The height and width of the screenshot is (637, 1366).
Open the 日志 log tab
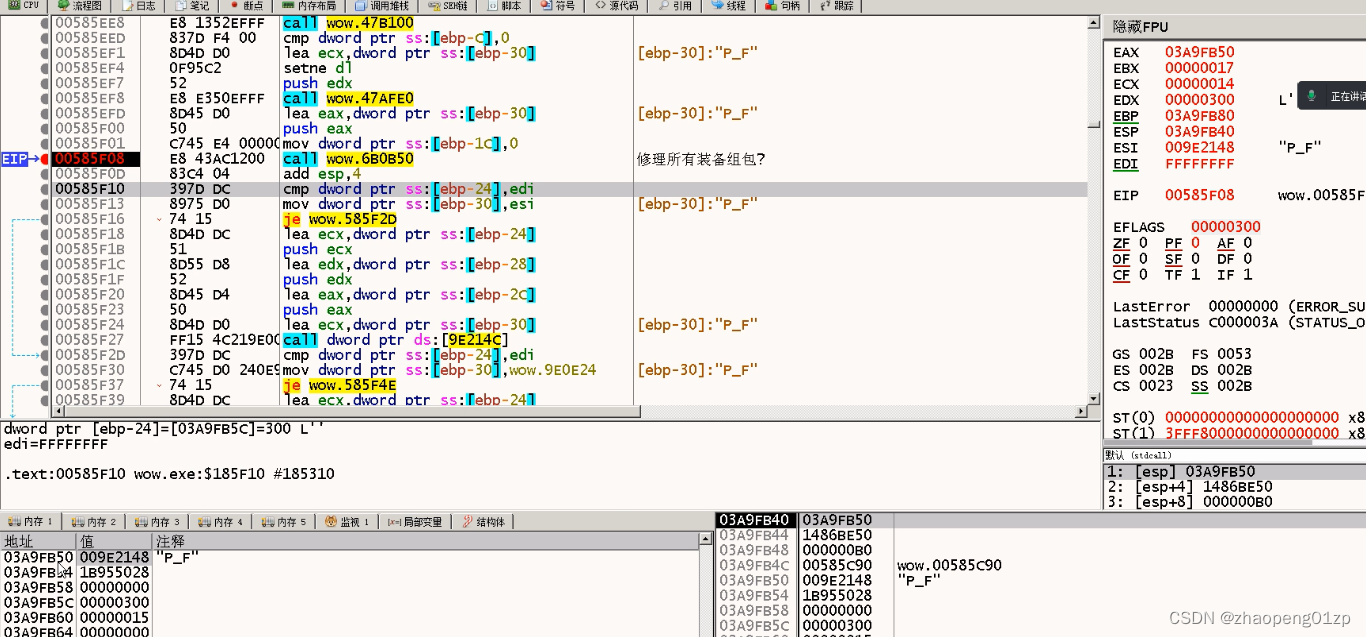(140, 5)
